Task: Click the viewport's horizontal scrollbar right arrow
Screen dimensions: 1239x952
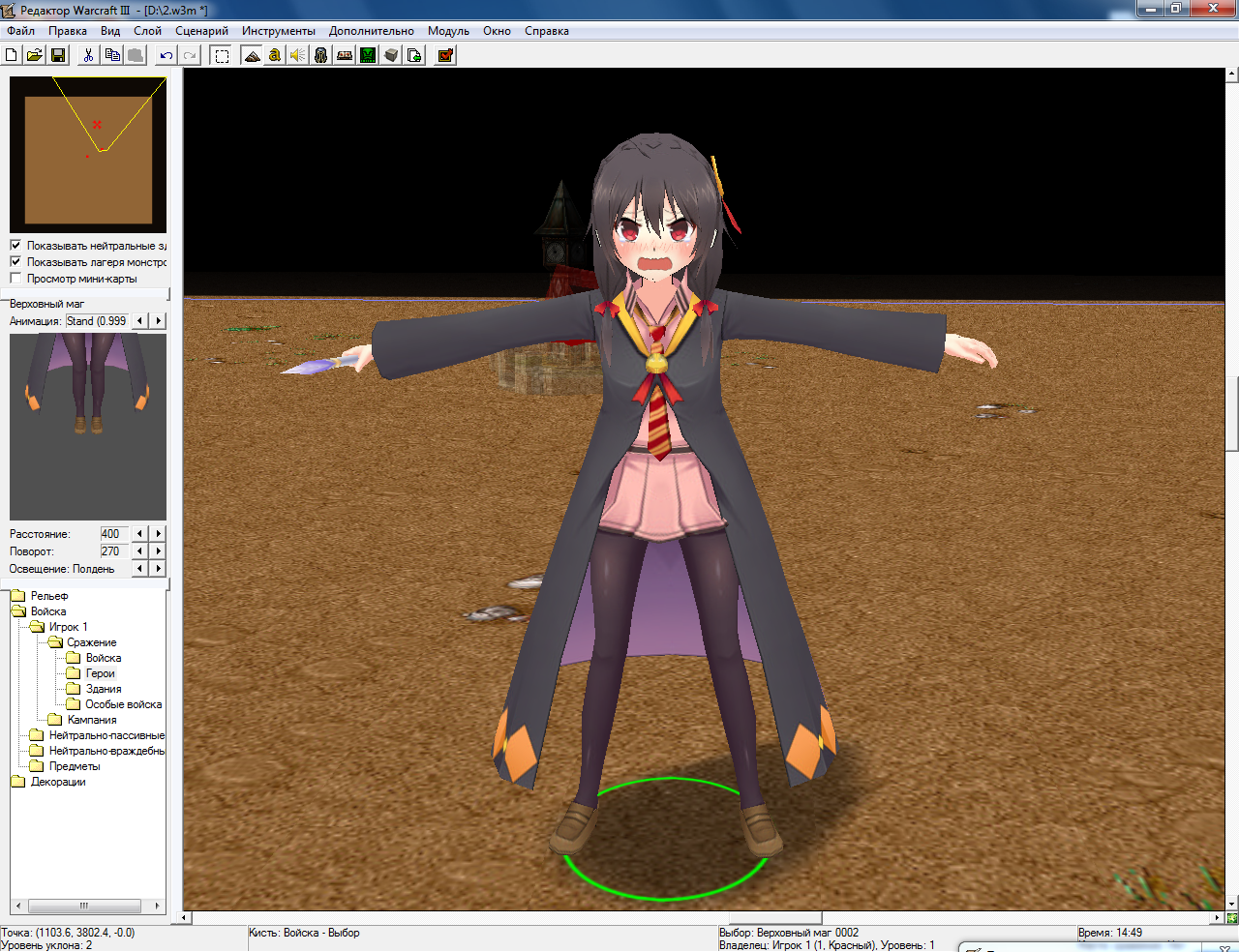Action: pyautogui.click(x=1218, y=917)
